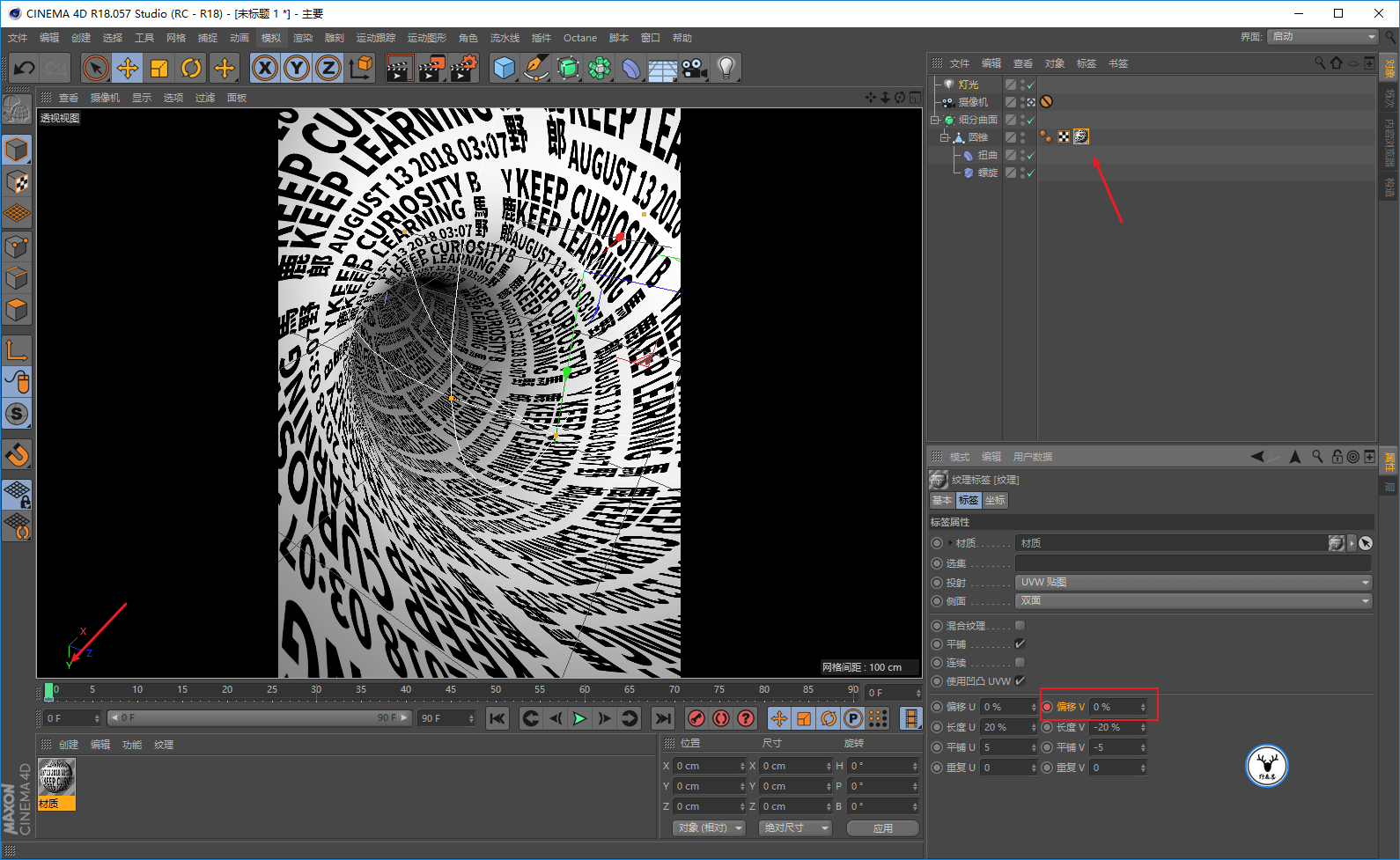The width and height of the screenshot is (1400, 860).
Task: Open the array/instance generator icon
Action: point(600,68)
